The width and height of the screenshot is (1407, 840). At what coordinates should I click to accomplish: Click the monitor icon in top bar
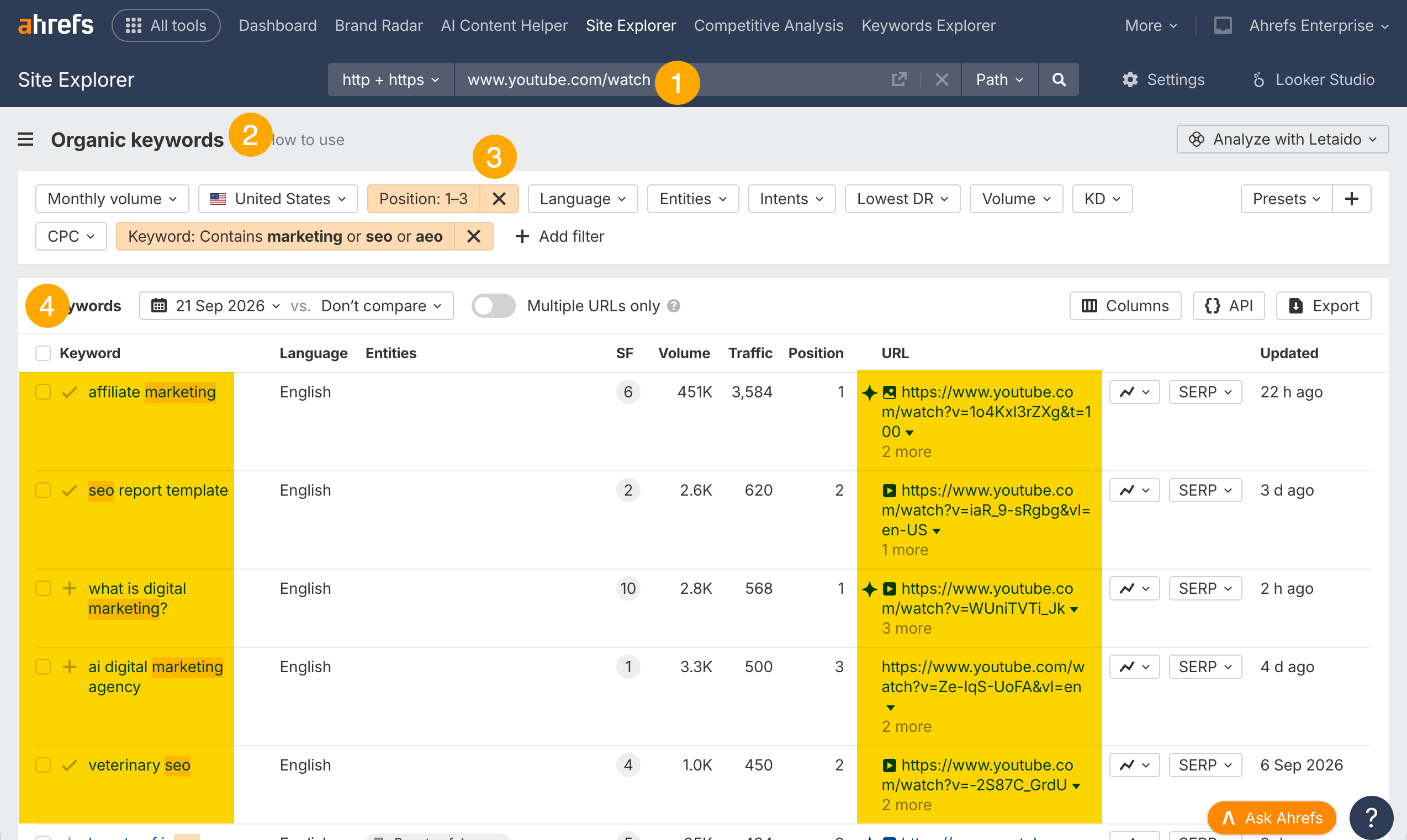[x=1223, y=25]
